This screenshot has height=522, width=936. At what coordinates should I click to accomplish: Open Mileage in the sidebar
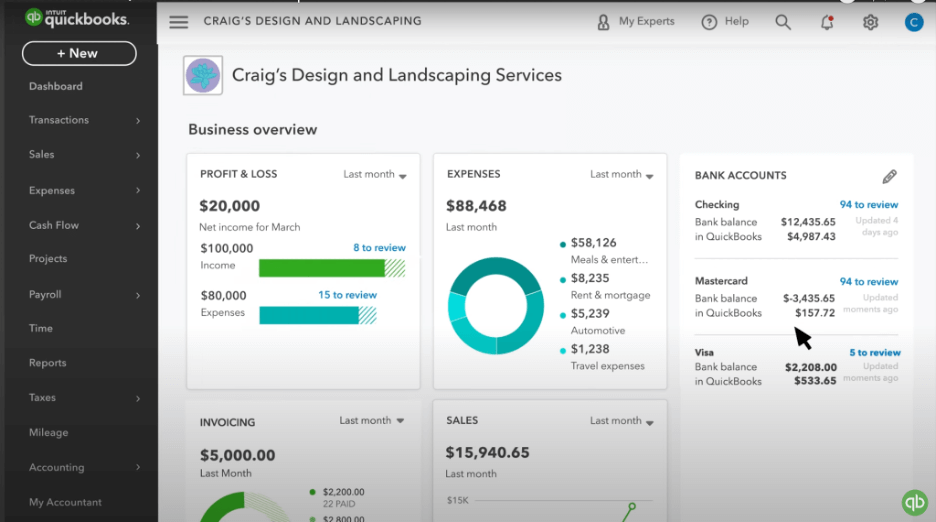[48, 432]
